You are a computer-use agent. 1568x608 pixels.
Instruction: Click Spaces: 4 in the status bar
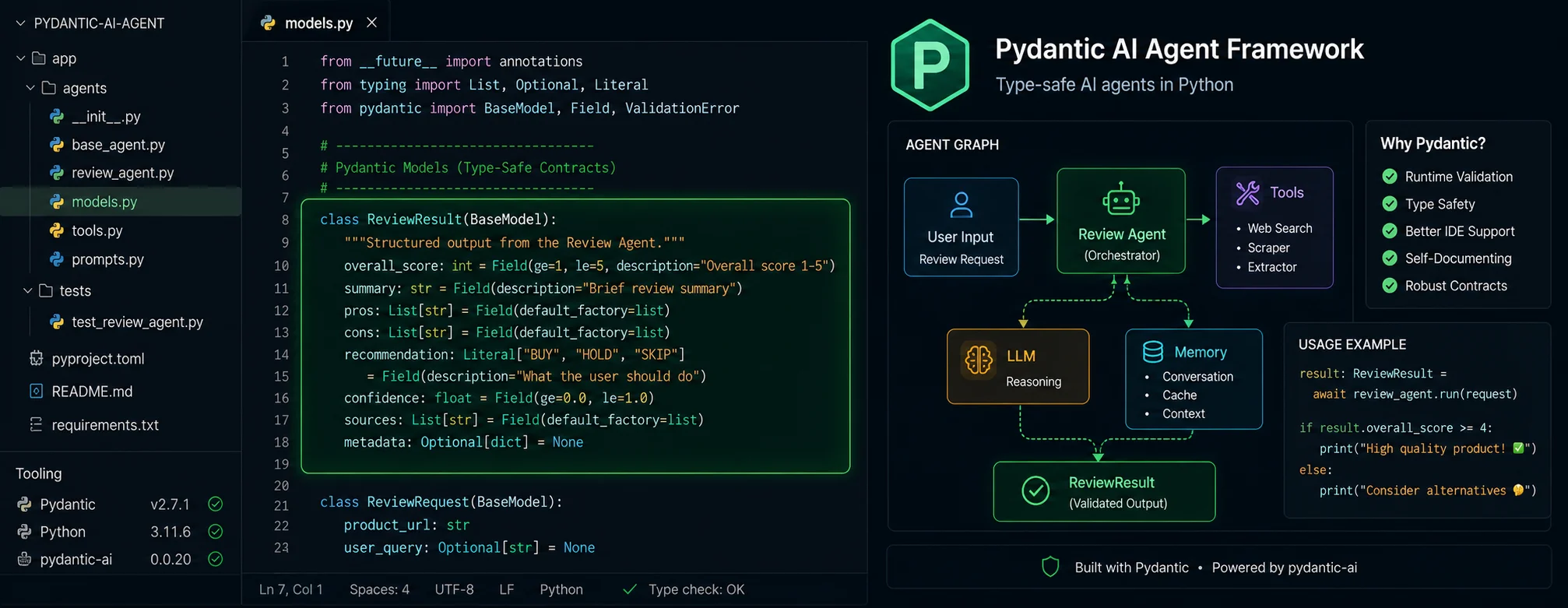tap(379, 589)
